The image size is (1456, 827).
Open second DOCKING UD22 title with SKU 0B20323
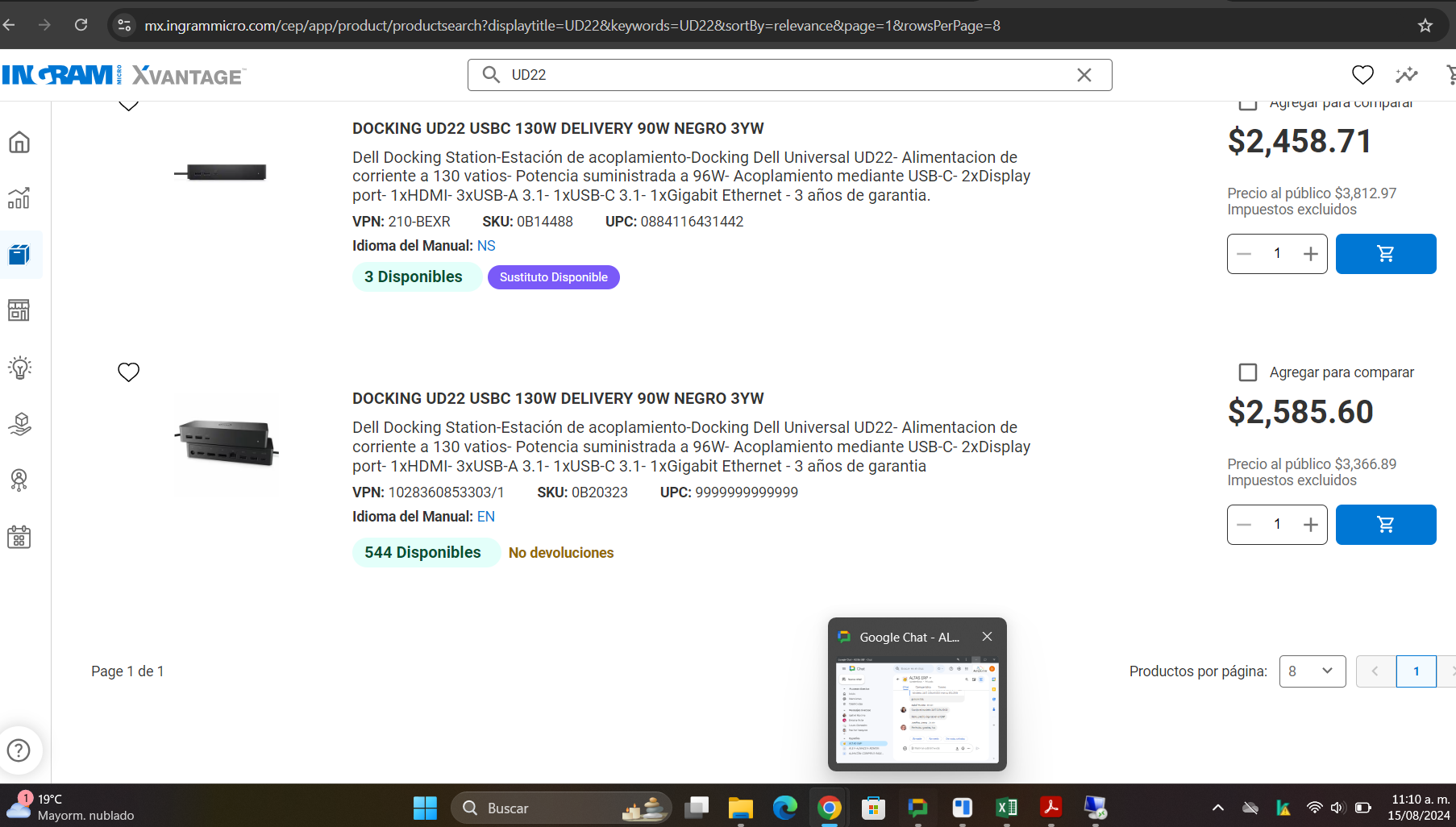tap(558, 399)
